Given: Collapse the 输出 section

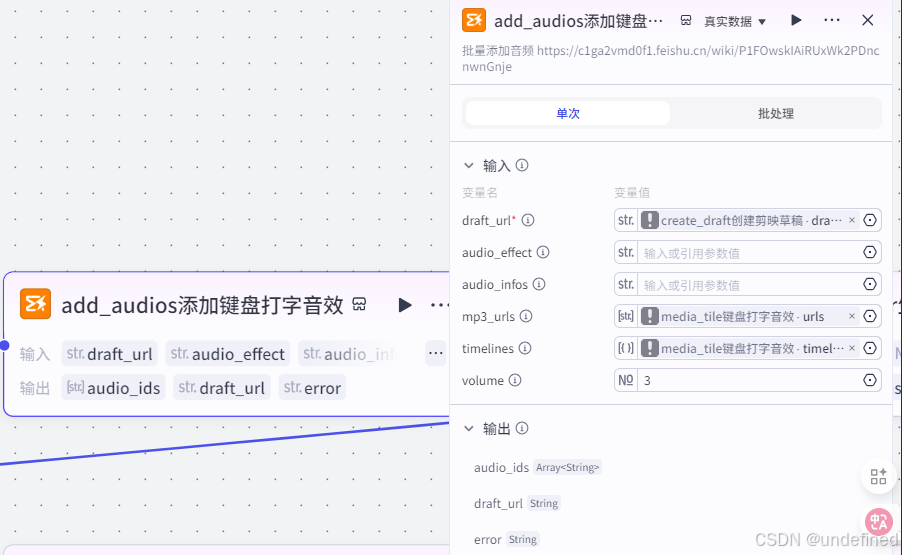Looking at the screenshot, I should click(469, 428).
